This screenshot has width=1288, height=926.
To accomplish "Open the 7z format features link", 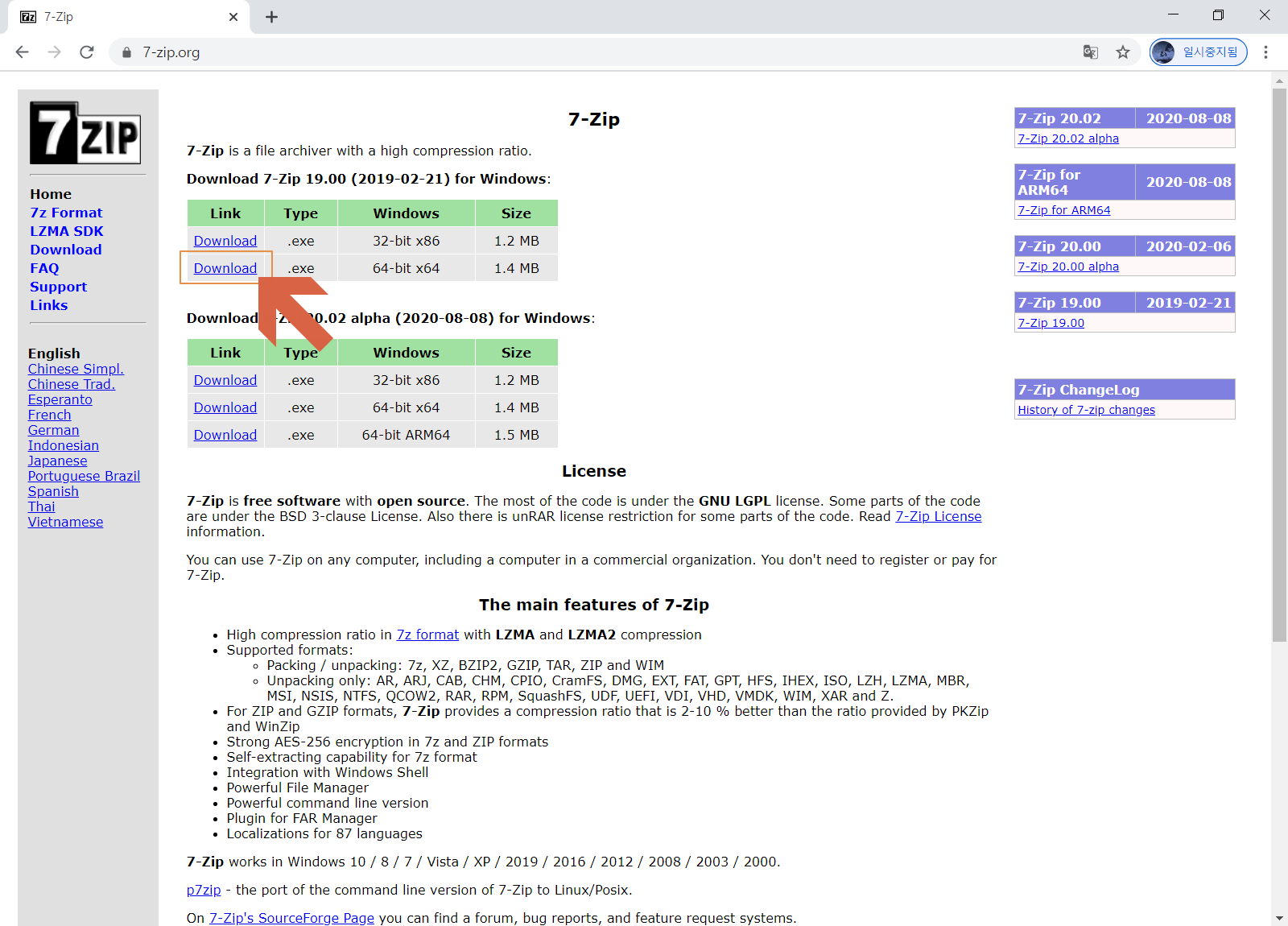I will coord(427,635).
